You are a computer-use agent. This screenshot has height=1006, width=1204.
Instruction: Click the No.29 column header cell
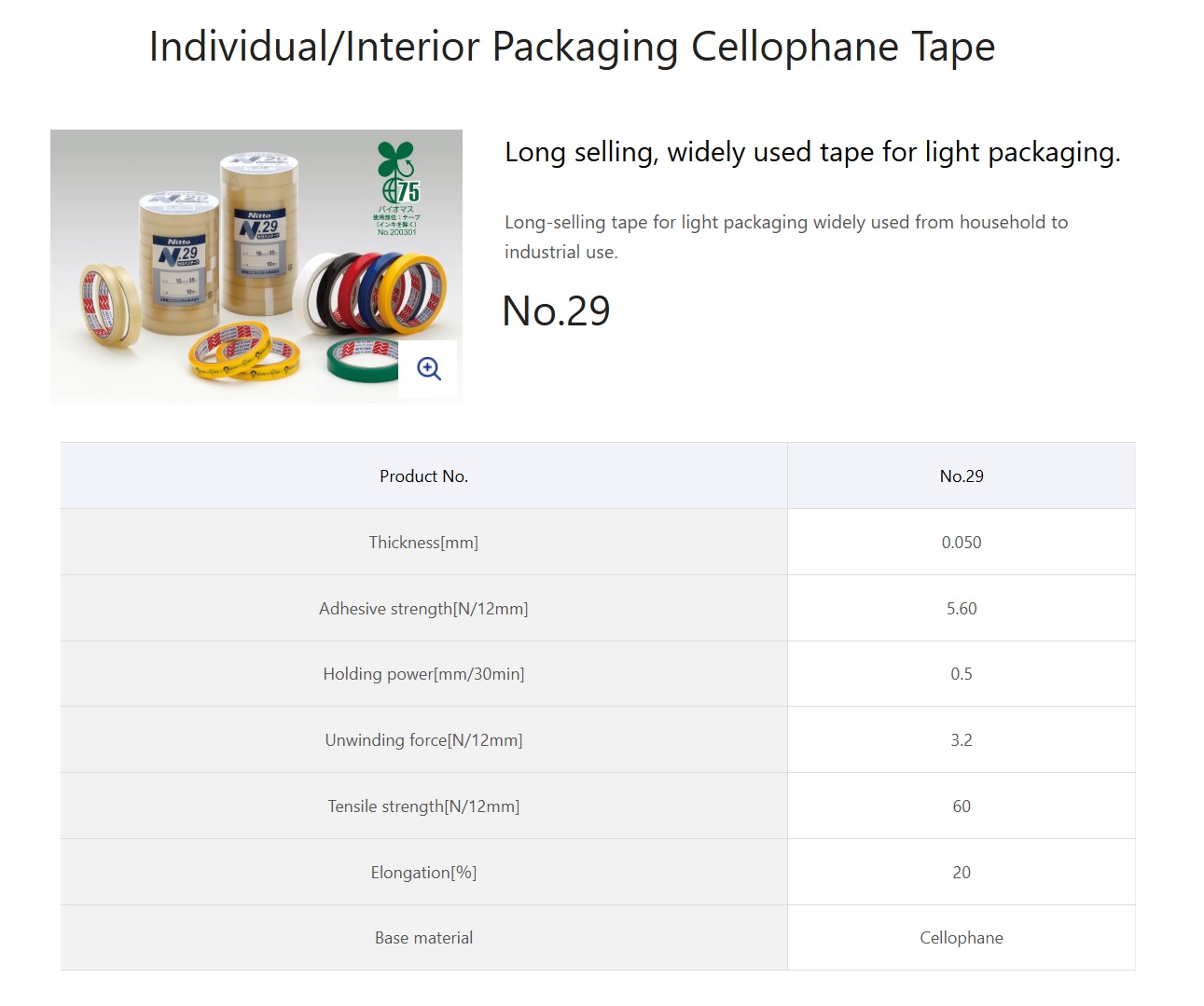[x=962, y=475]
